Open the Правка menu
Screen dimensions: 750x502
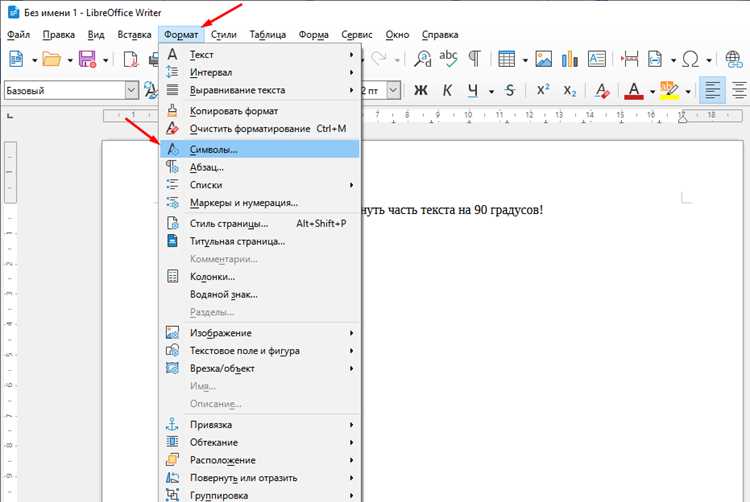tap(58, 34)
